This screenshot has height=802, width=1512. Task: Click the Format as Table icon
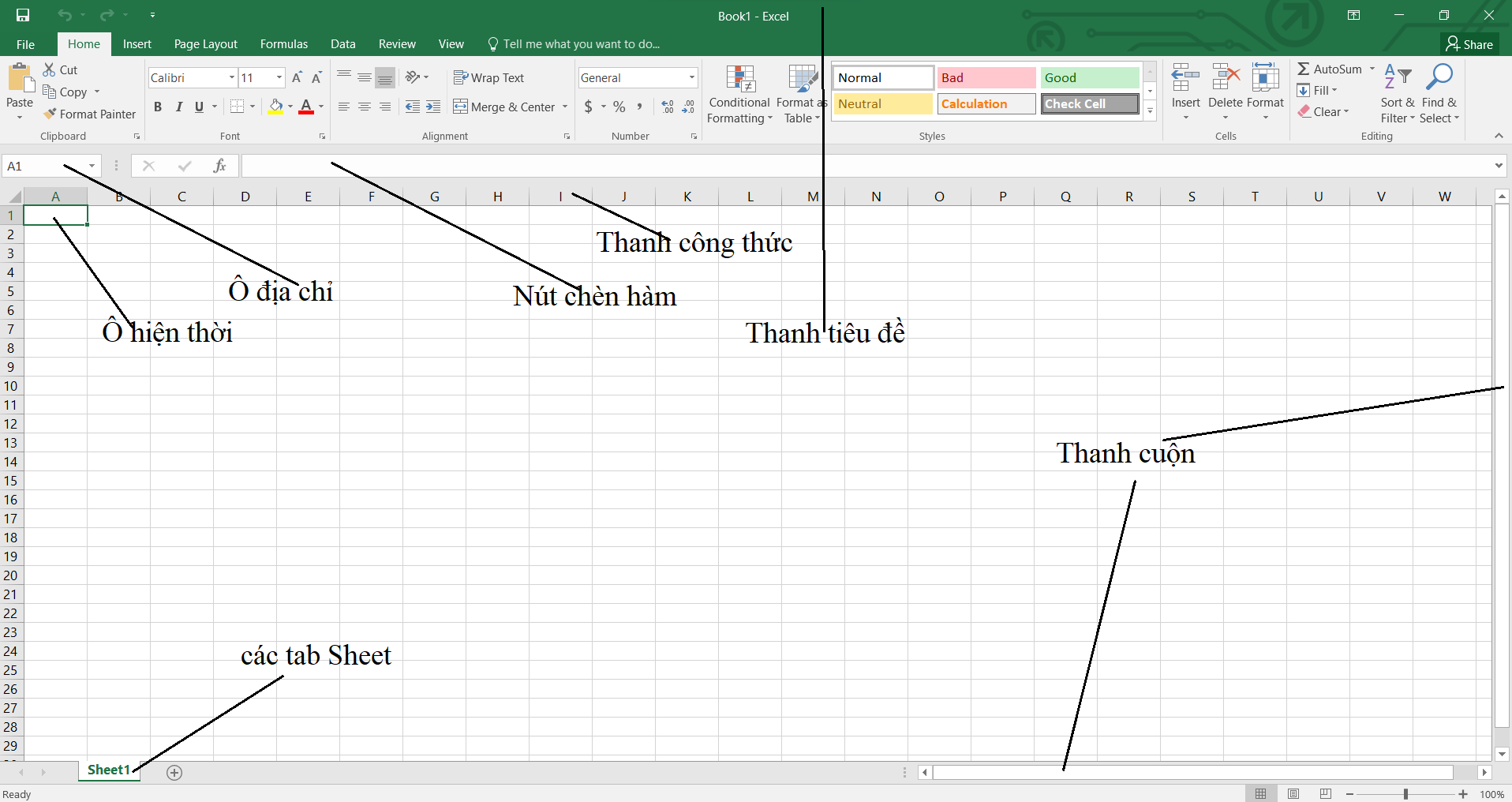point(800,83)
